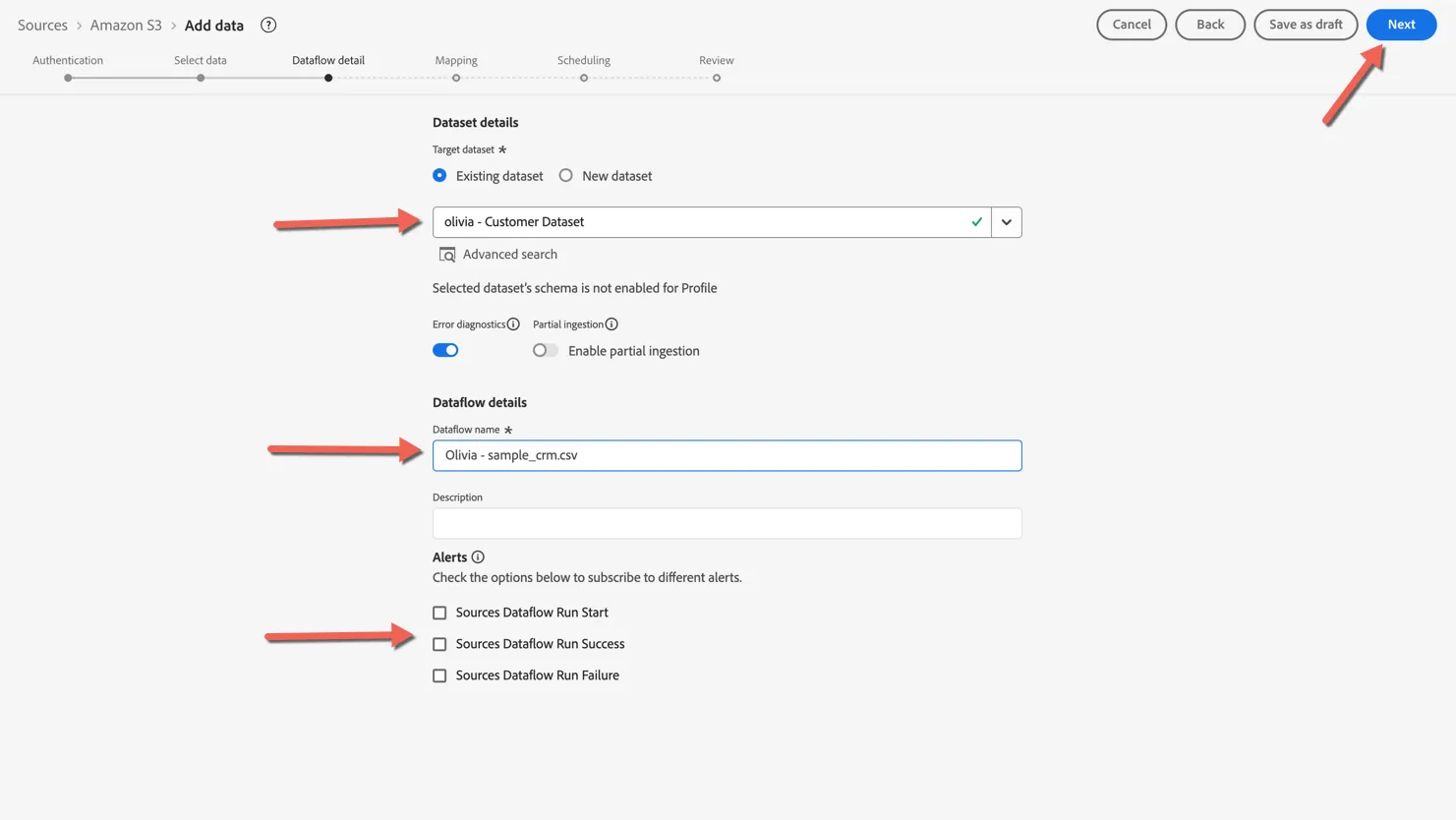This screenshot has height=820, width=1456.
Task: Click the Back button
Action: (1210, 25)
